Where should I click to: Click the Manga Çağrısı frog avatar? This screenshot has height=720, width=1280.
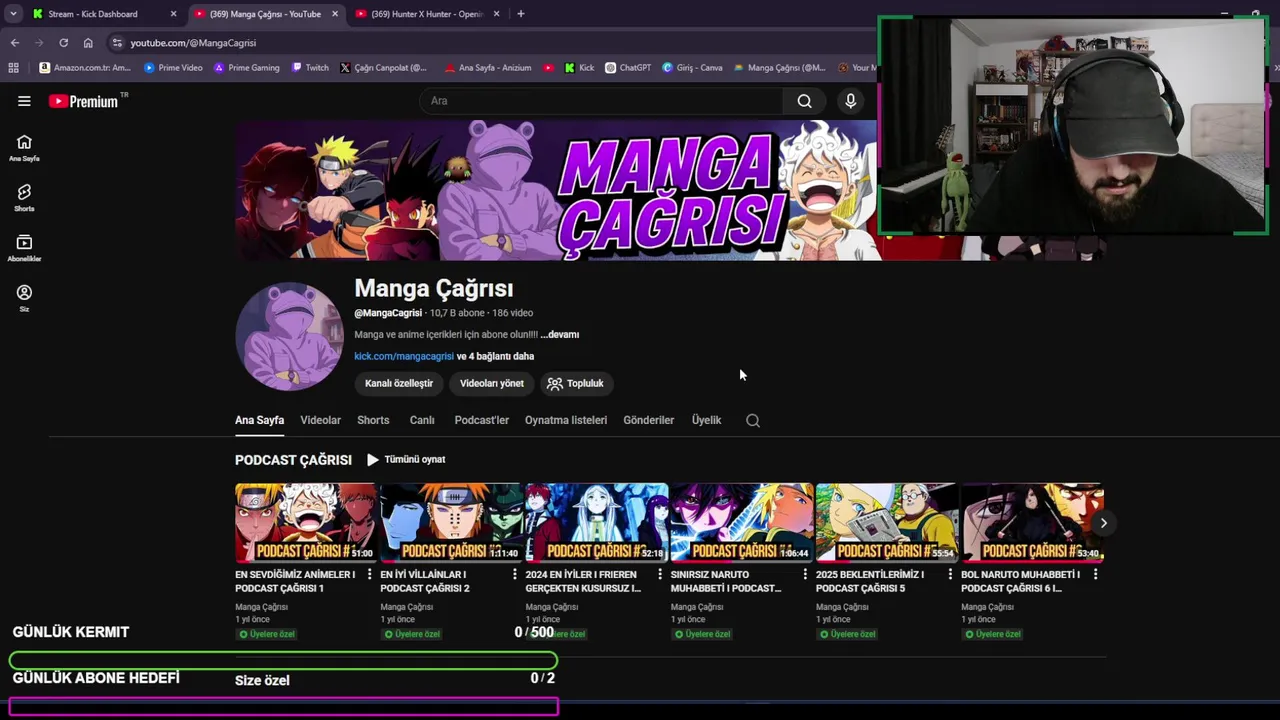(289, 336)
